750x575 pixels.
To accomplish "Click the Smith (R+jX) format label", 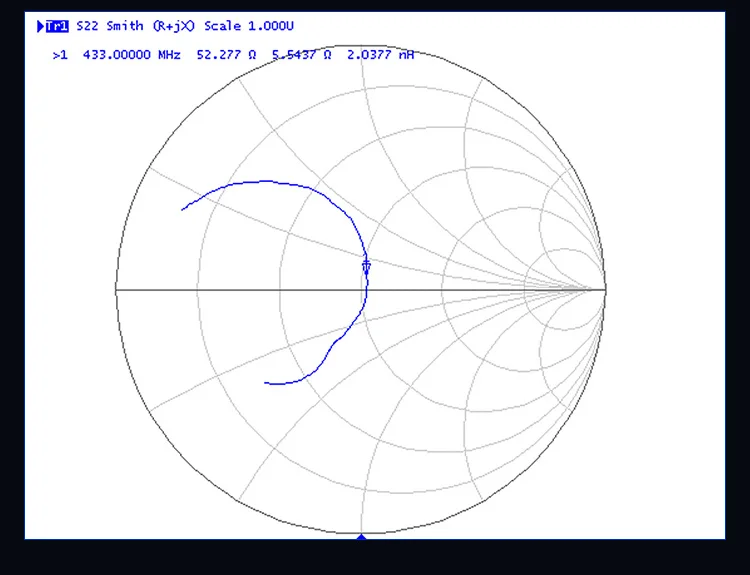I will pos(151,26).
